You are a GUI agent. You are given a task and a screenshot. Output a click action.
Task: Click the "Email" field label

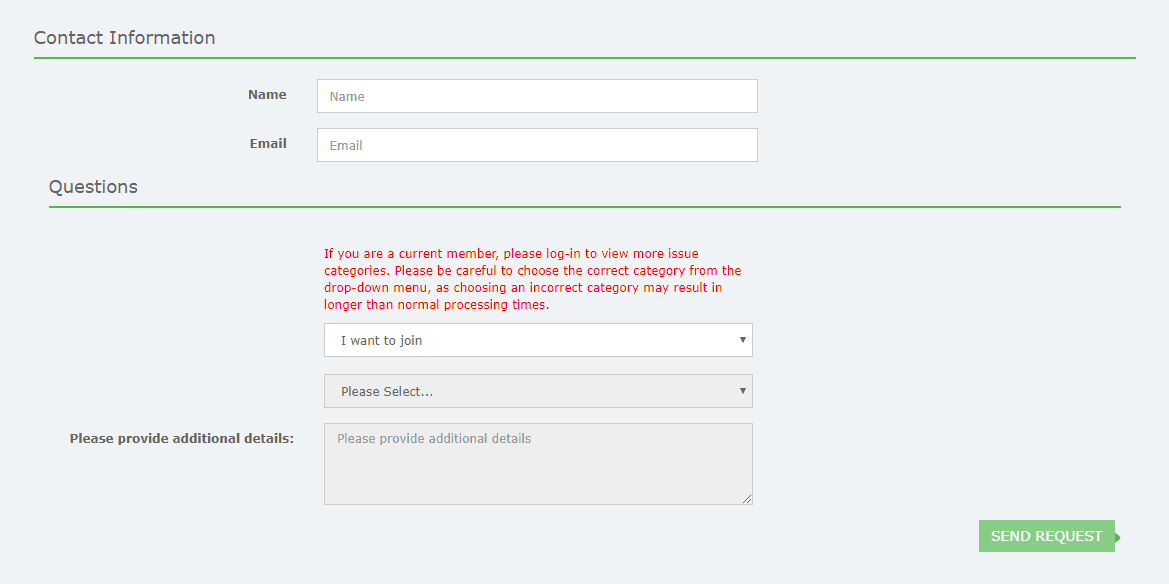(x=268, y=144)
